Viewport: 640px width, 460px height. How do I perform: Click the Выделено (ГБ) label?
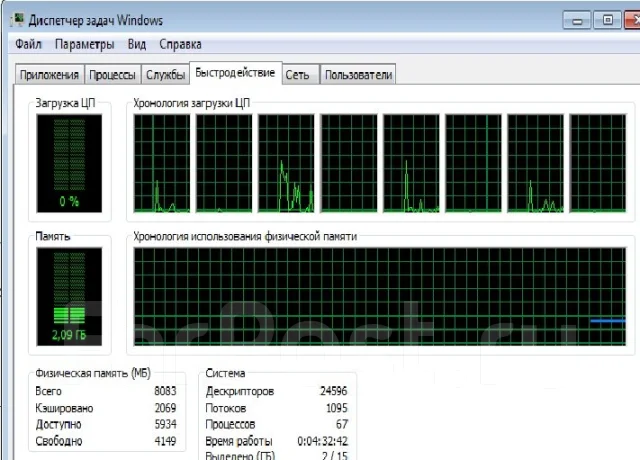[x=240, y=456]
